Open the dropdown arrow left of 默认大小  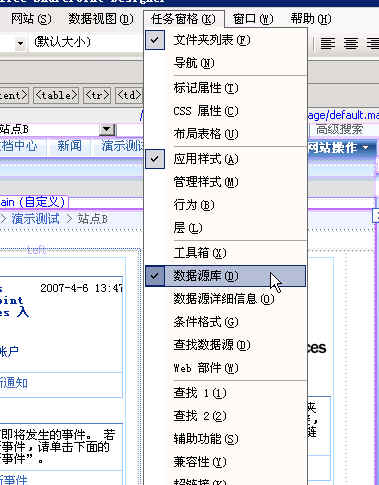20,43
